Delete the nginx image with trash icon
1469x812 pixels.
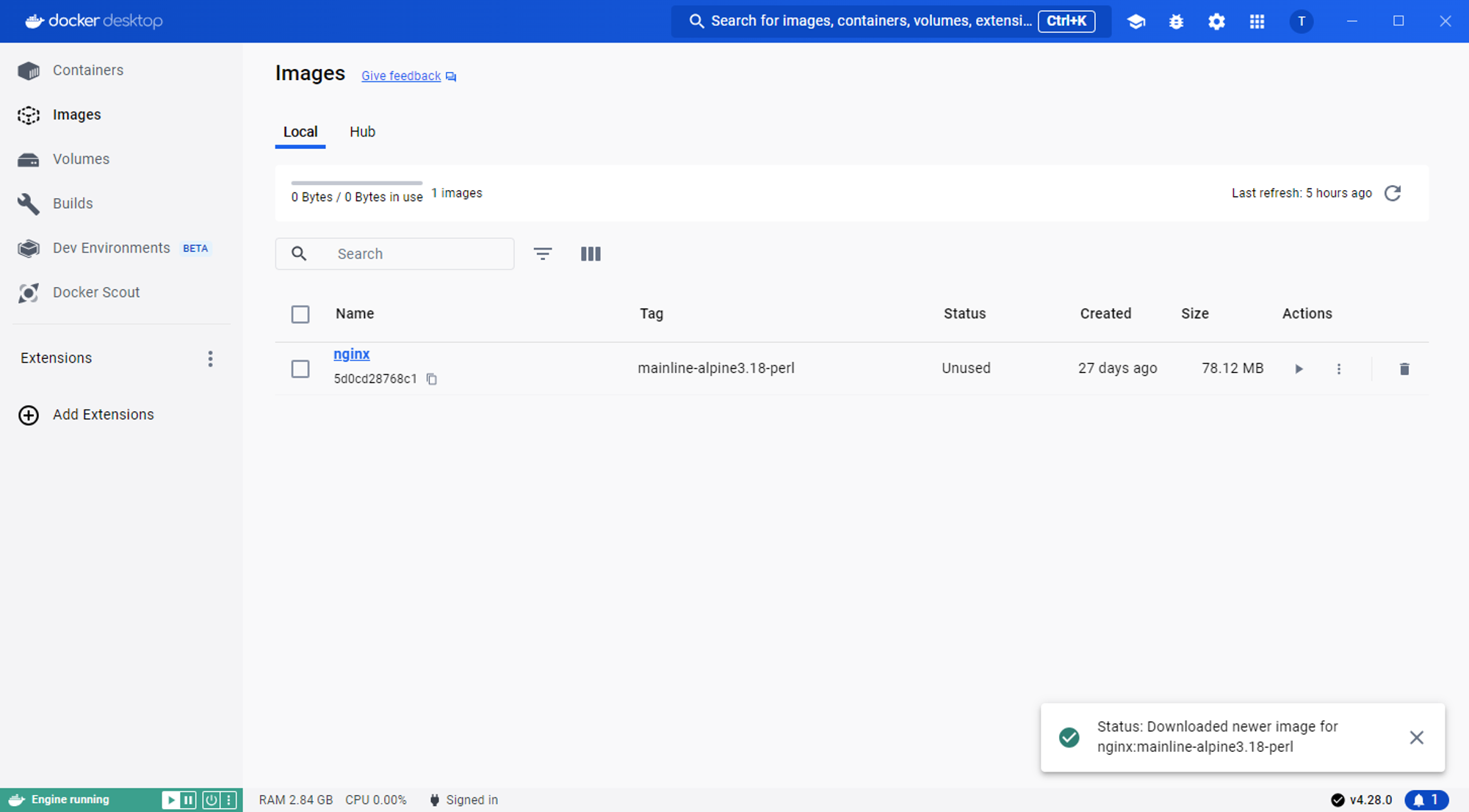(1404, 369)
